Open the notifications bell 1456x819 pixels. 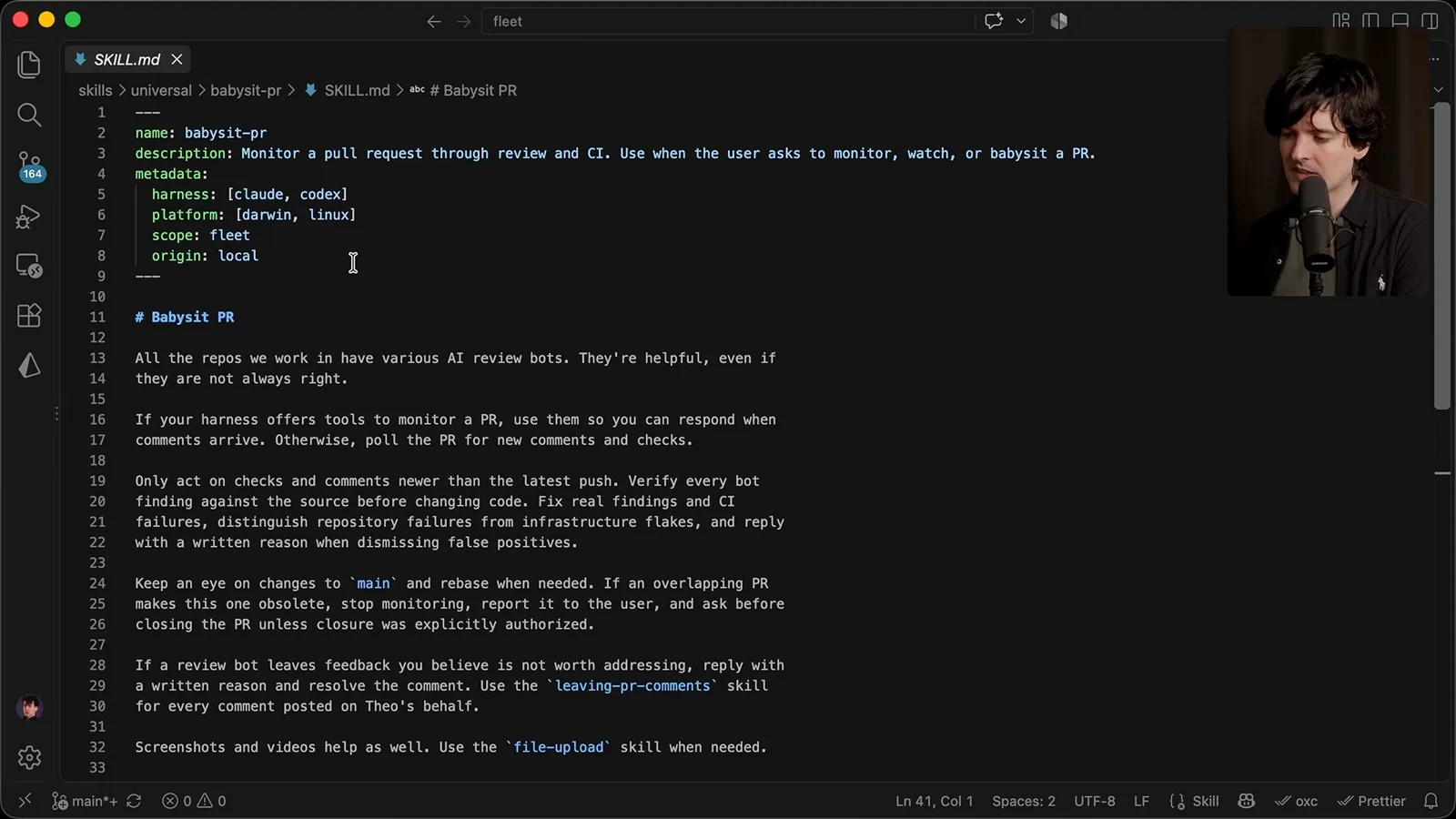coord(1431,801)
